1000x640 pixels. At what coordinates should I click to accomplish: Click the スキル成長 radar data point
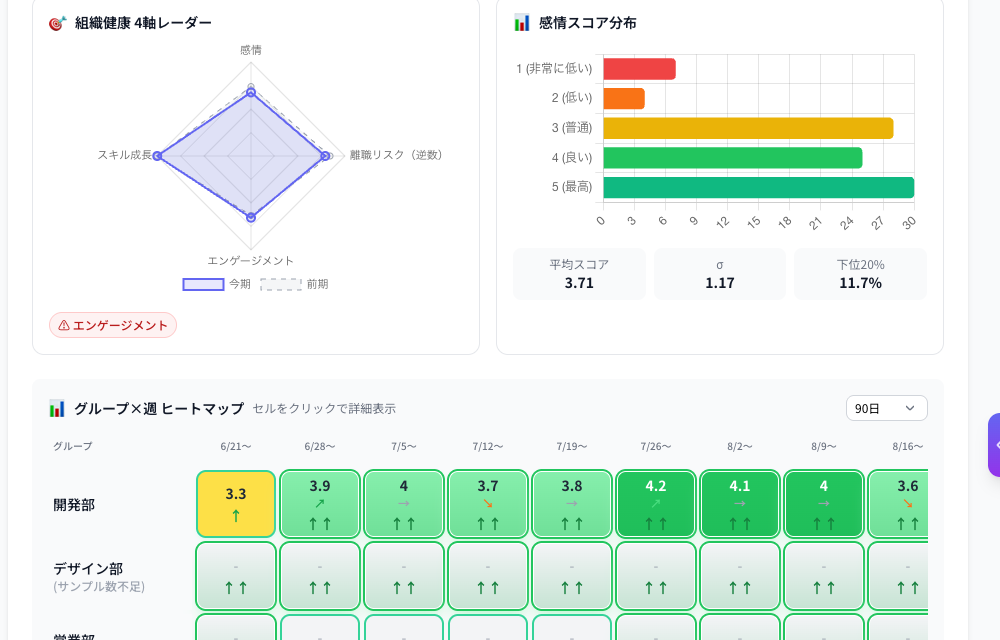coord(158,156)
